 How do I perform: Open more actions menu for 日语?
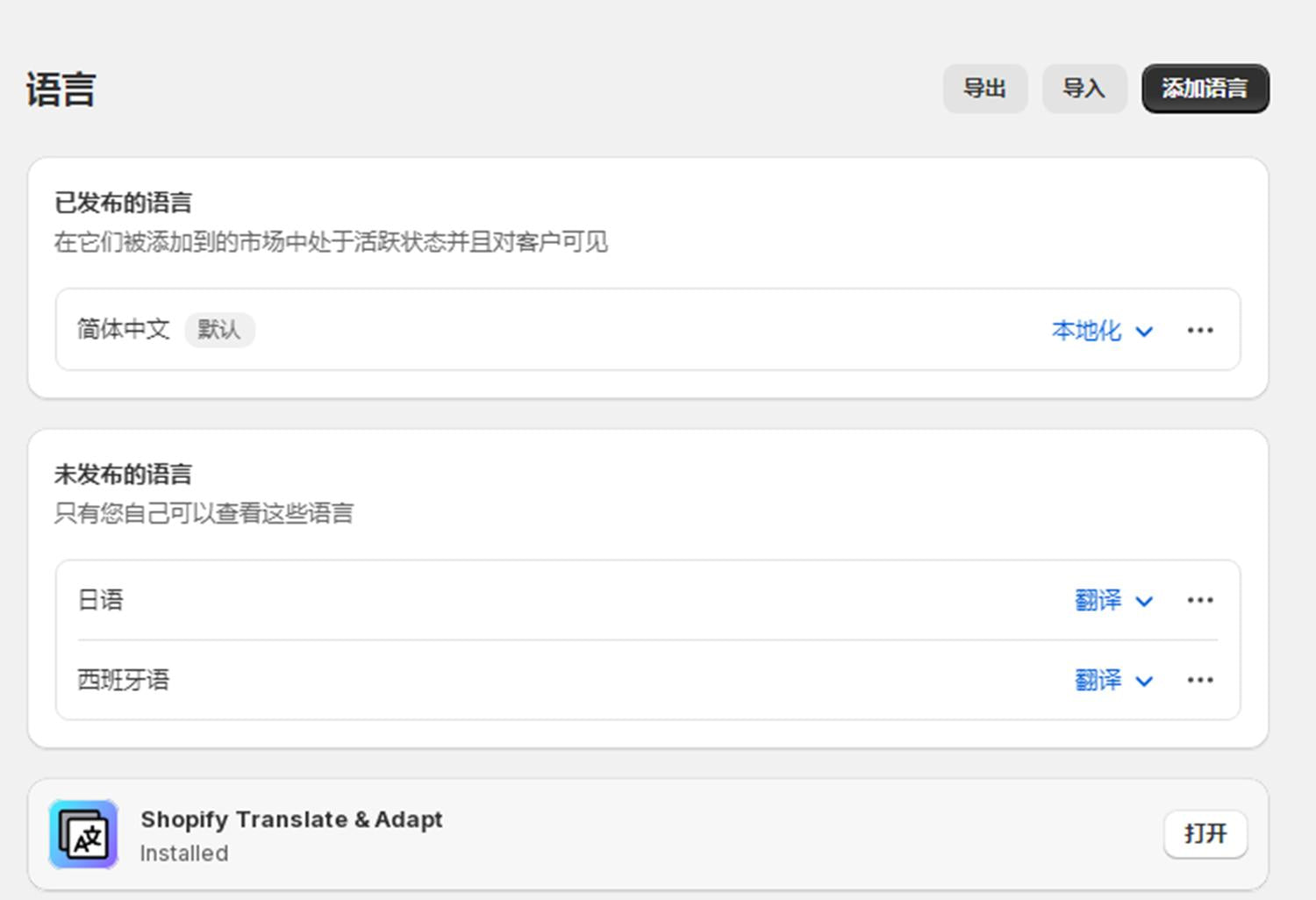[x=1200, y=600]
